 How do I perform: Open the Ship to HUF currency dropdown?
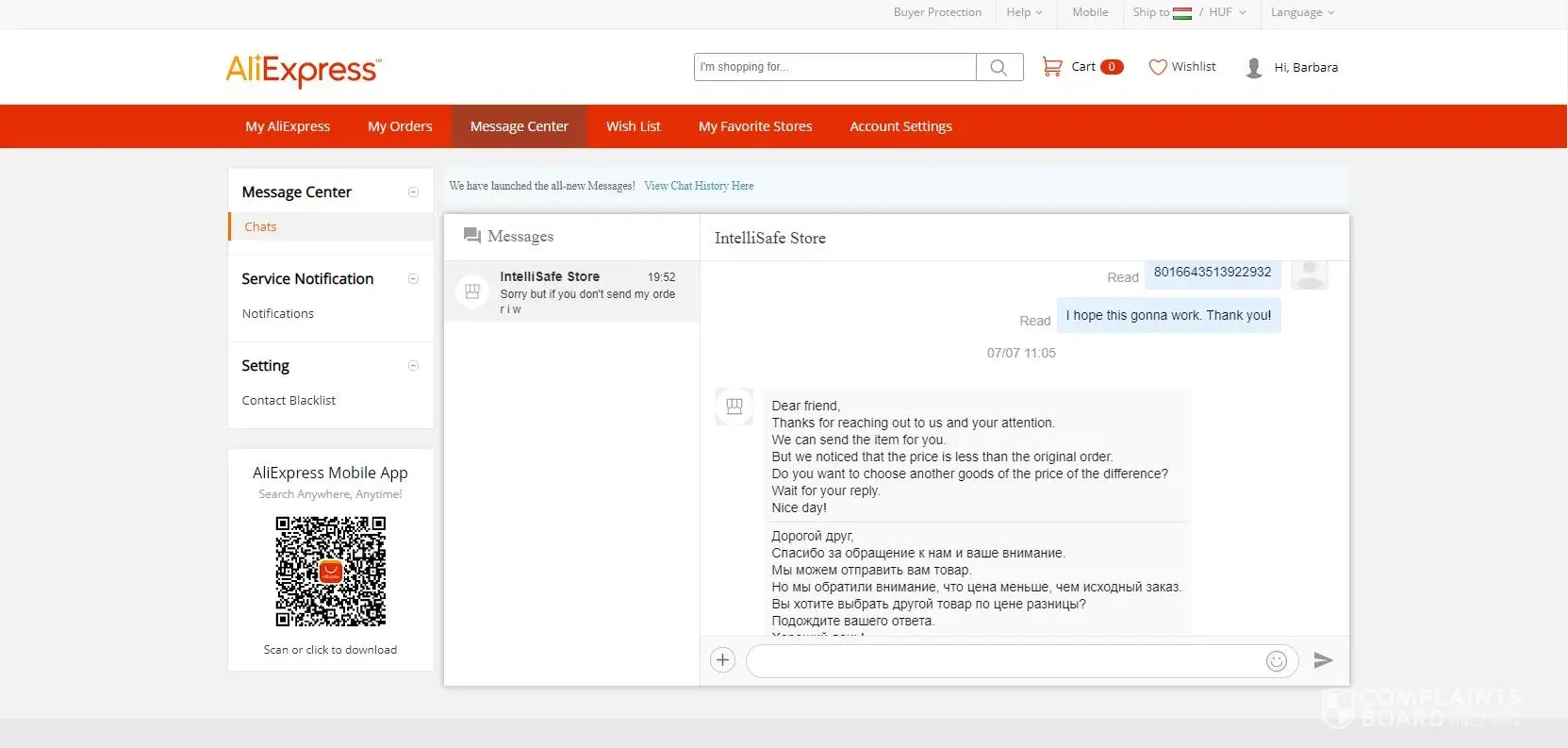(x=1189, y=12)
